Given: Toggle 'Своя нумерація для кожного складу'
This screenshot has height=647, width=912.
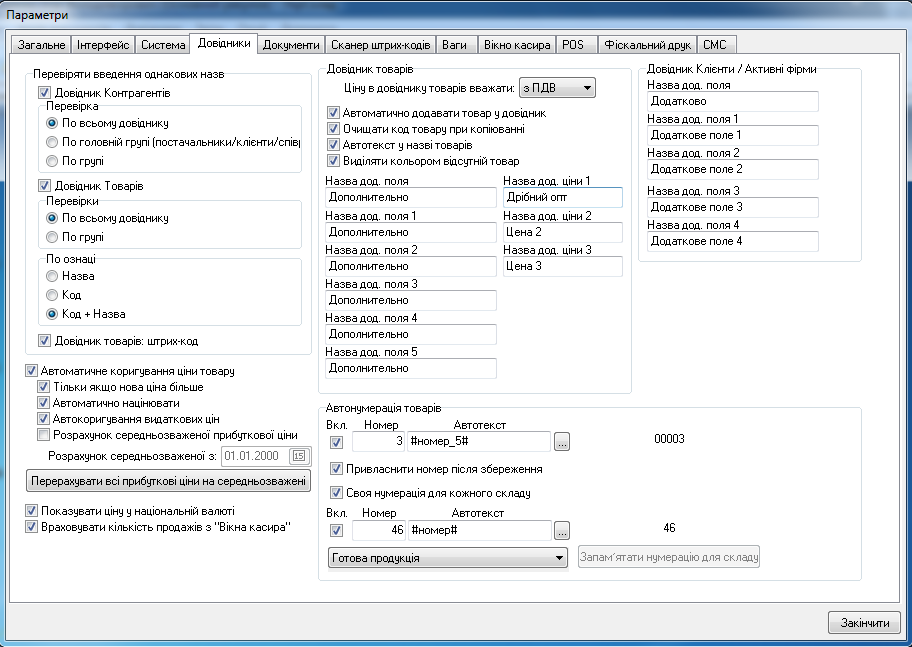Looking at the screenshot, I should pos(336,493).
